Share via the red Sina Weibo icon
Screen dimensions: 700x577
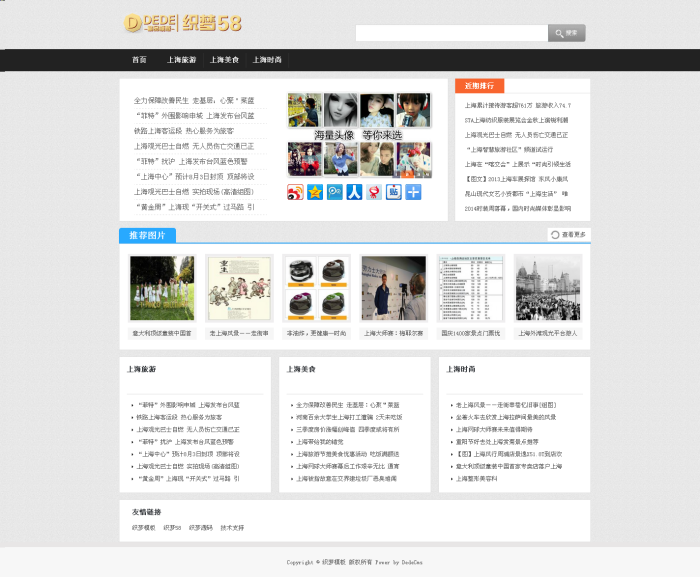click(295, 192)
